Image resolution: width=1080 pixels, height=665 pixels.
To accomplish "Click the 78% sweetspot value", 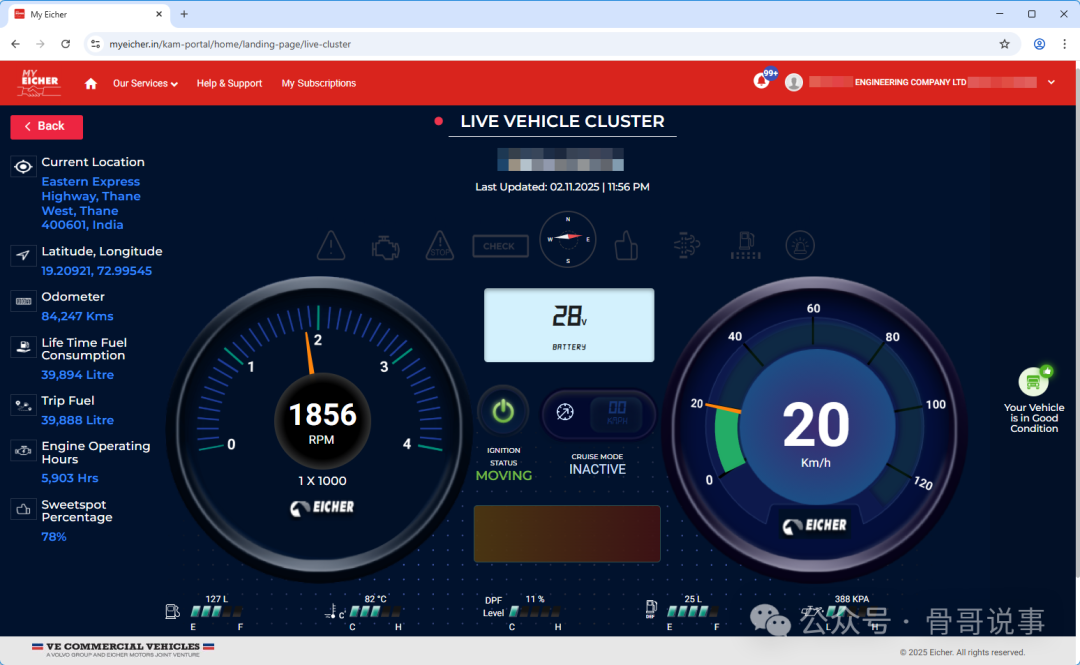I will tap(54, 537).
